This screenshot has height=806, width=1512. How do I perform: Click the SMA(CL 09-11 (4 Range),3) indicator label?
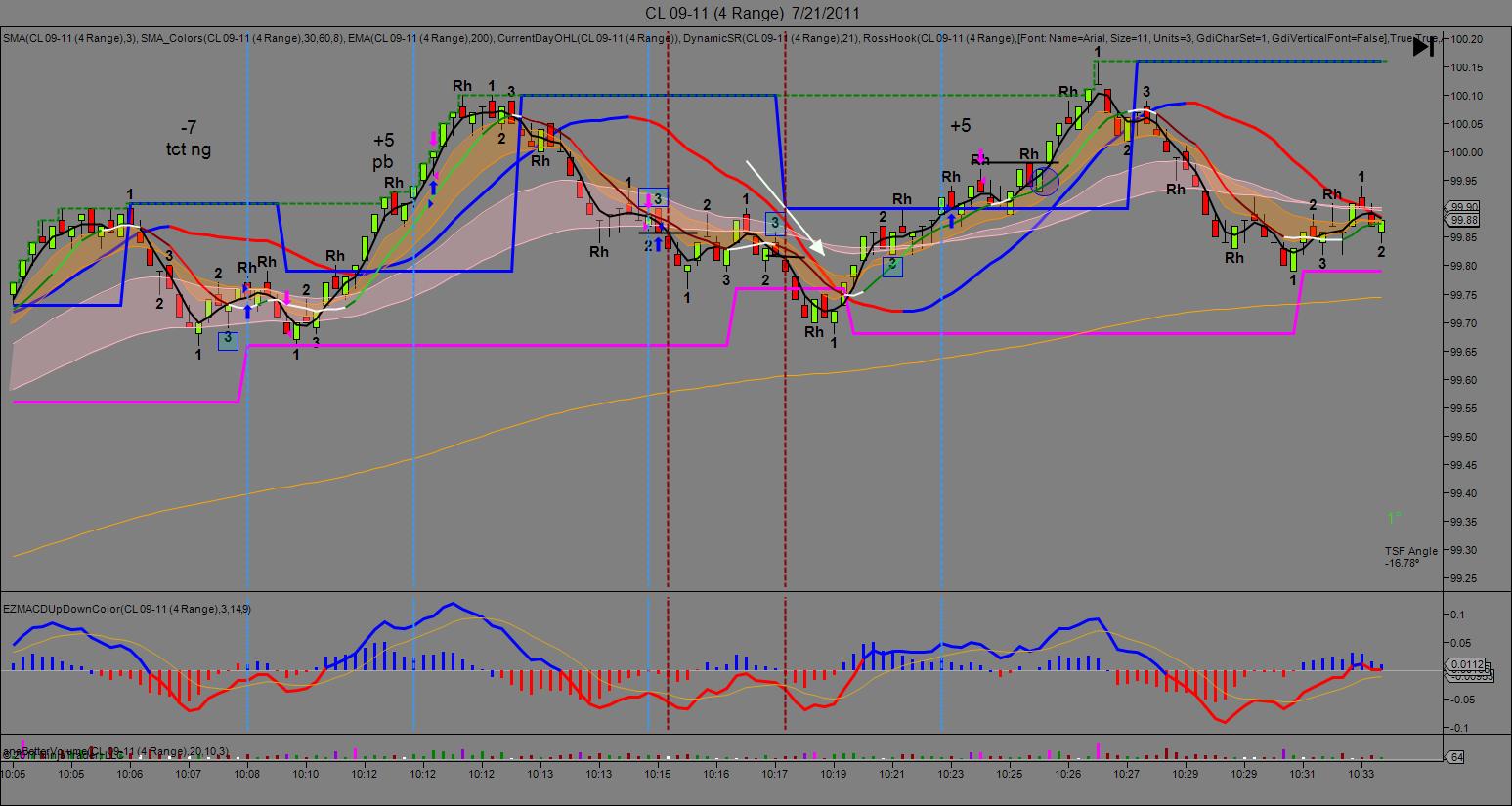(68, 38)
